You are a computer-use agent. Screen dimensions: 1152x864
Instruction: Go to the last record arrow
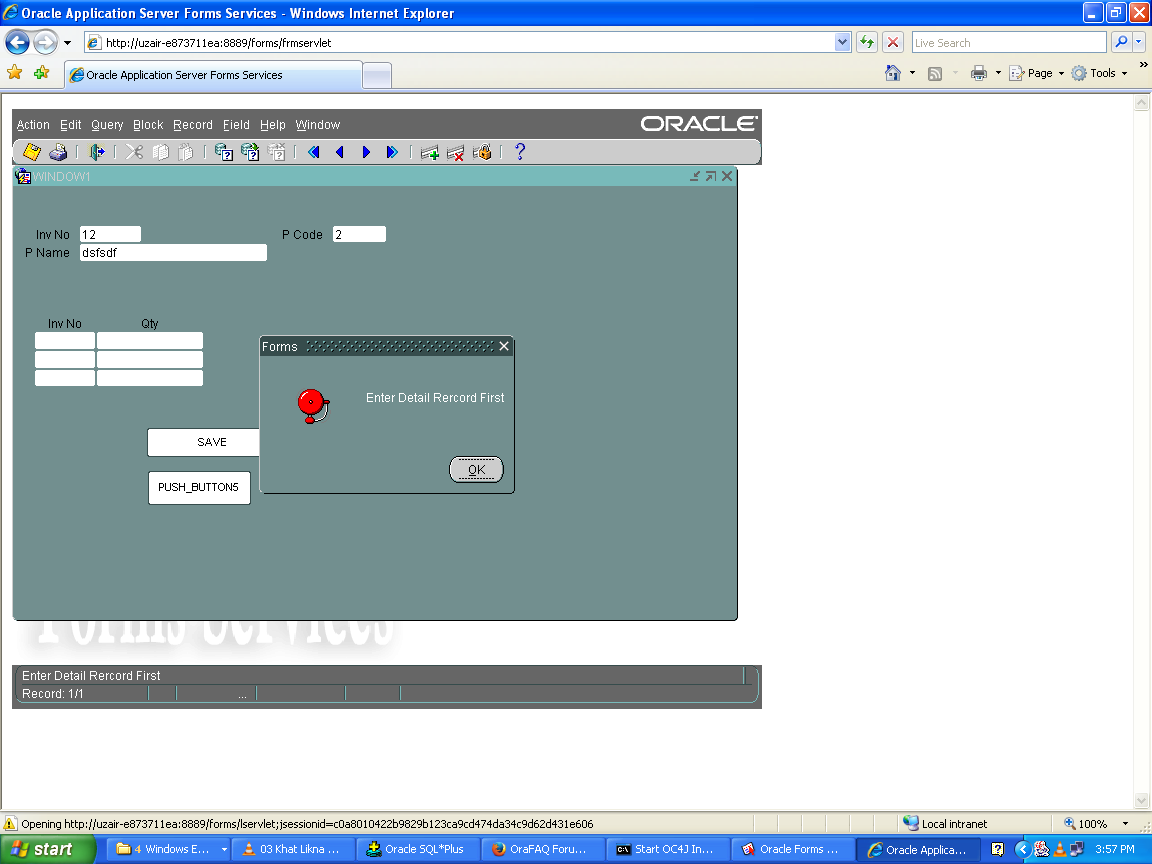click(392, 152)
